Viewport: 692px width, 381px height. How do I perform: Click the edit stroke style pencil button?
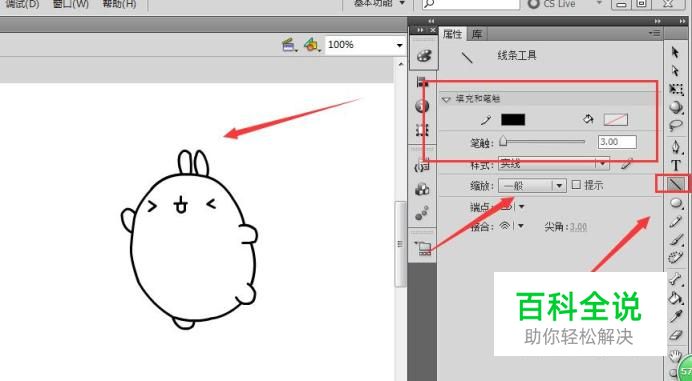(x=626, y=164)
